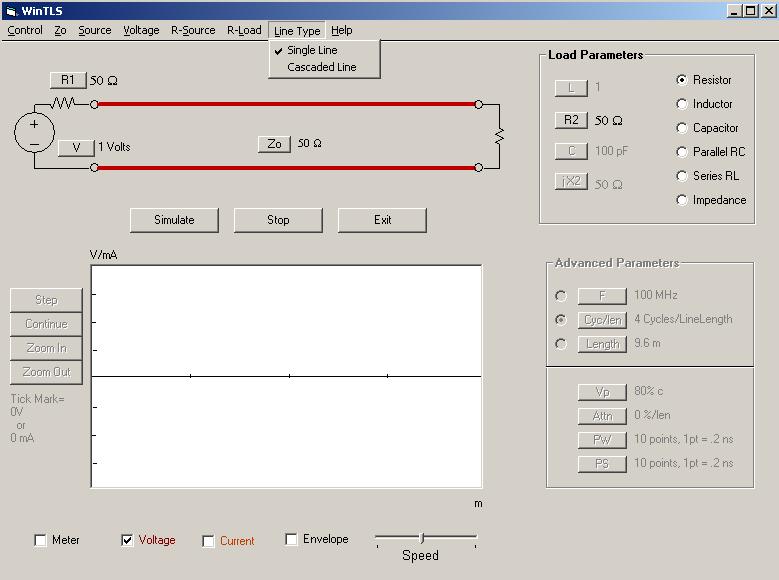The width and height of the screenshot is (779, 580).
Task: Click the Length button
Action: (602, 344)
